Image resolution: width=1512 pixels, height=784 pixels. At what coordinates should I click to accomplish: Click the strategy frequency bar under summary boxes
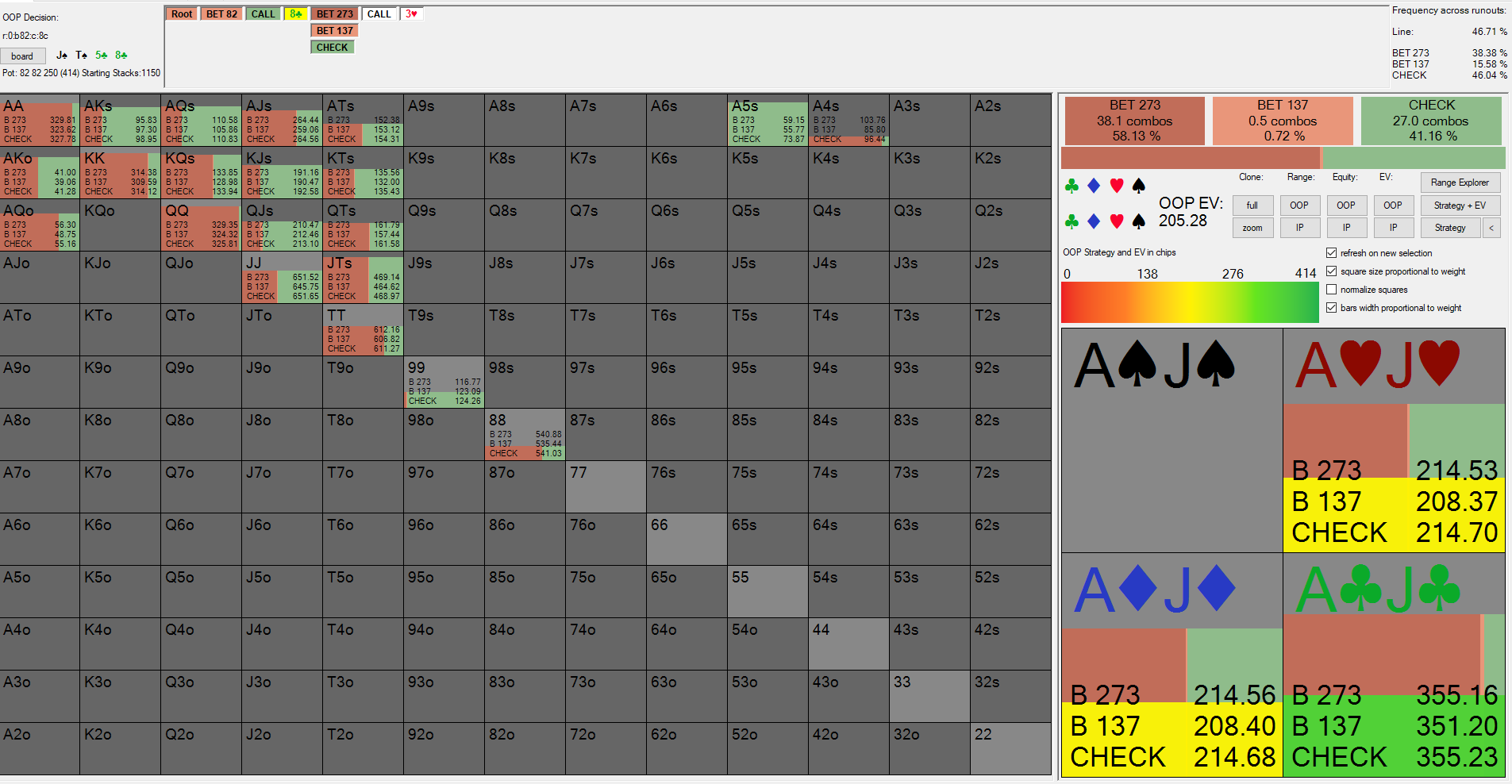(1283, 157)
